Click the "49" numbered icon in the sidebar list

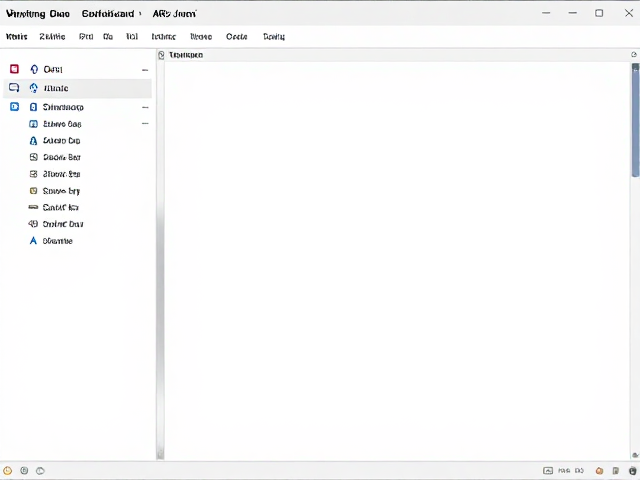point(33,224)
